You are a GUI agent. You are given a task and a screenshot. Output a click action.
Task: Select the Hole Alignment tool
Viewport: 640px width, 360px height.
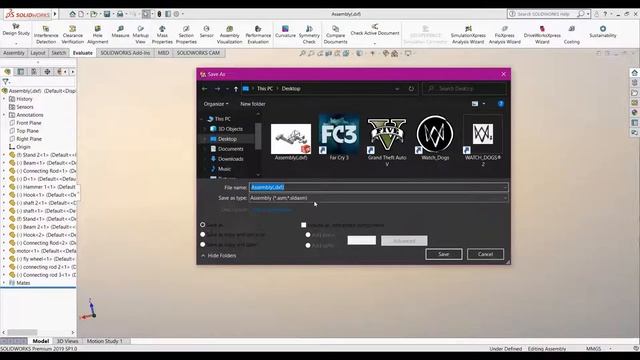pyautogui.click(x=98, y=35)
